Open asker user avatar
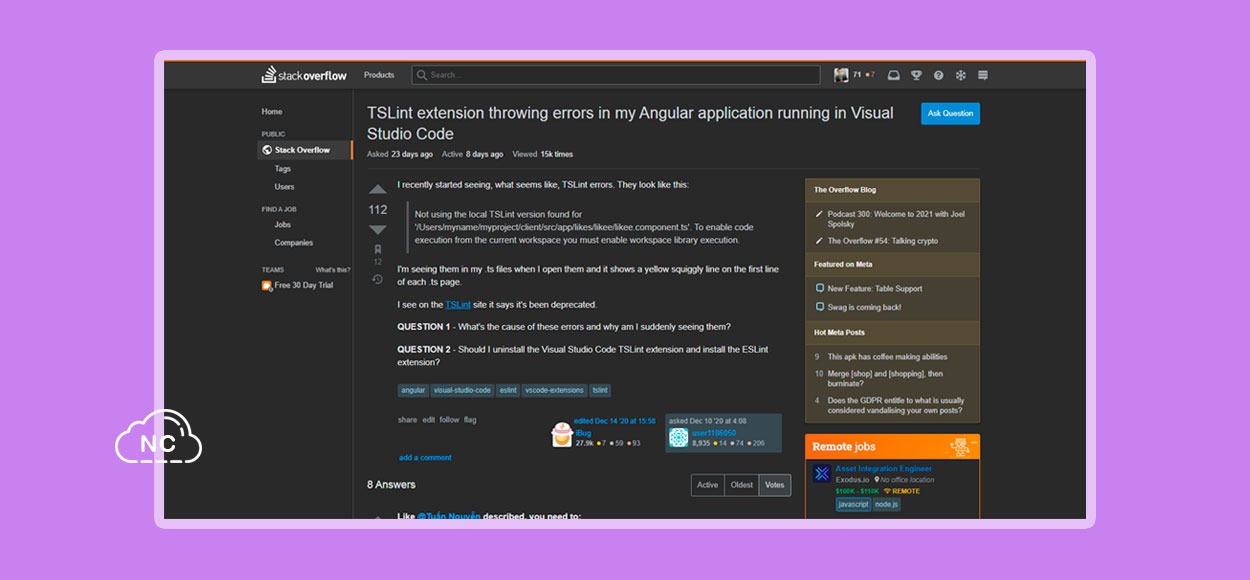1250x580 pixels. 679,437
